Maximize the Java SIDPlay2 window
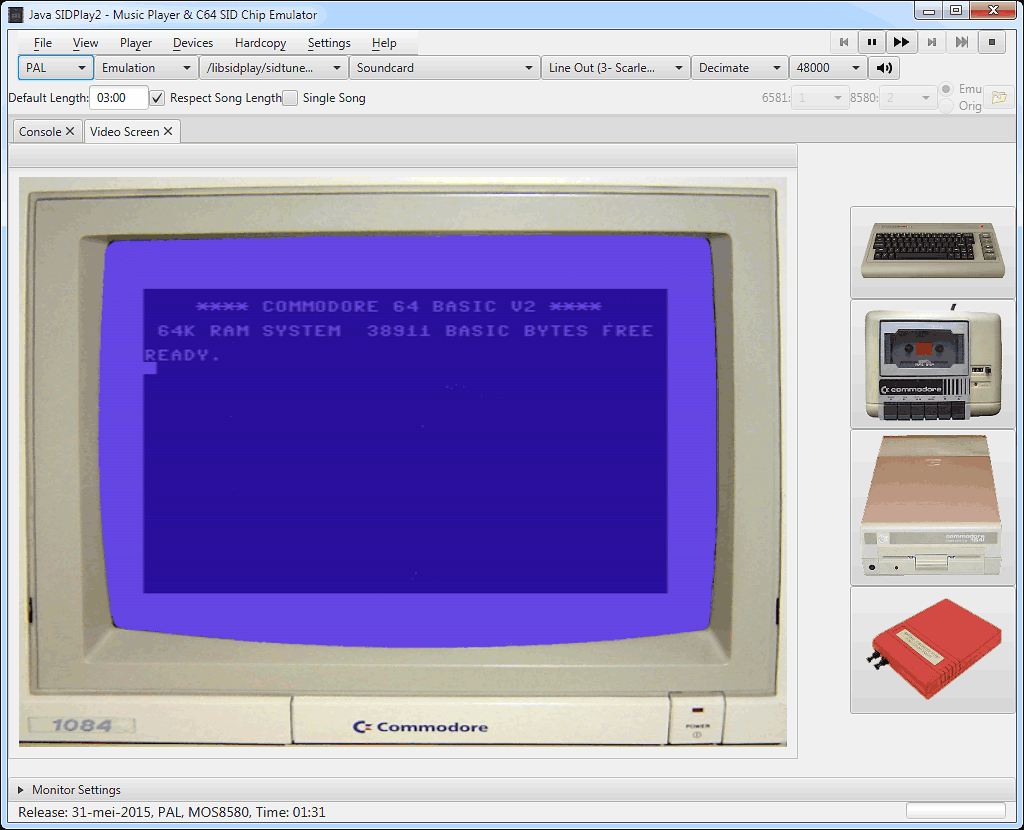This screenshot has height=830, width=1024. click(x=956, y=10)
